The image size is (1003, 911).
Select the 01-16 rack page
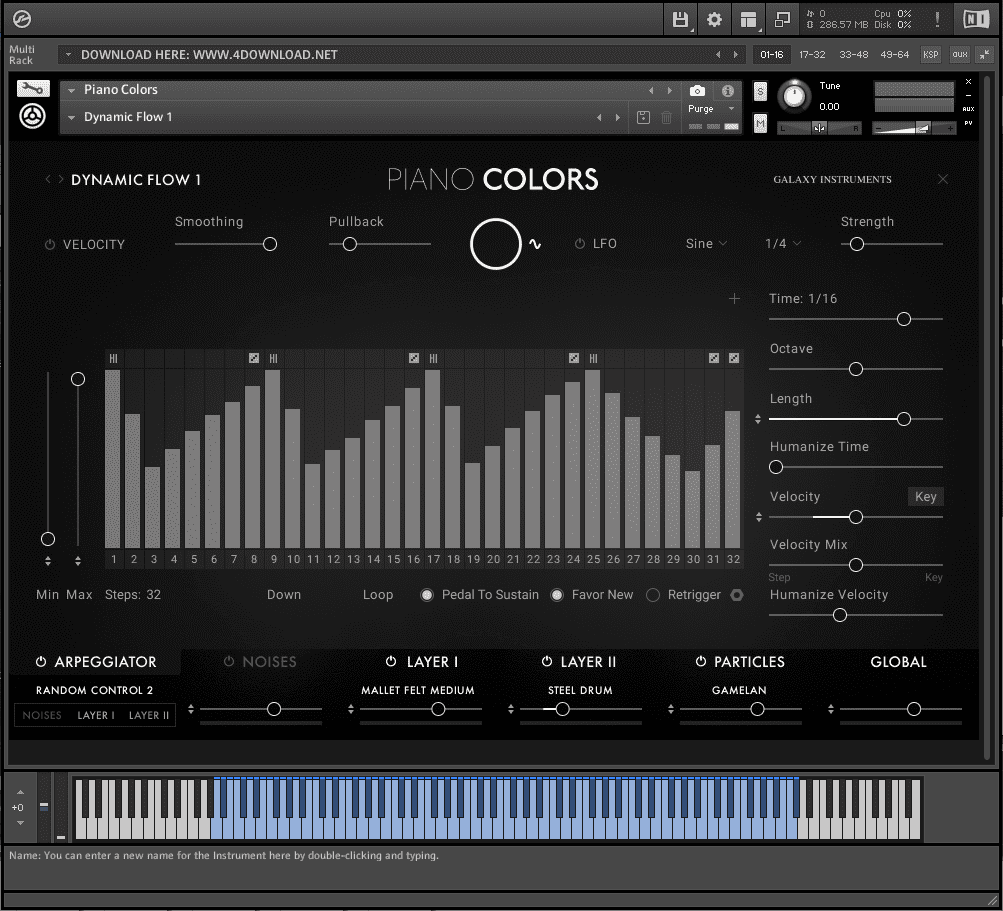click(771, 54)
